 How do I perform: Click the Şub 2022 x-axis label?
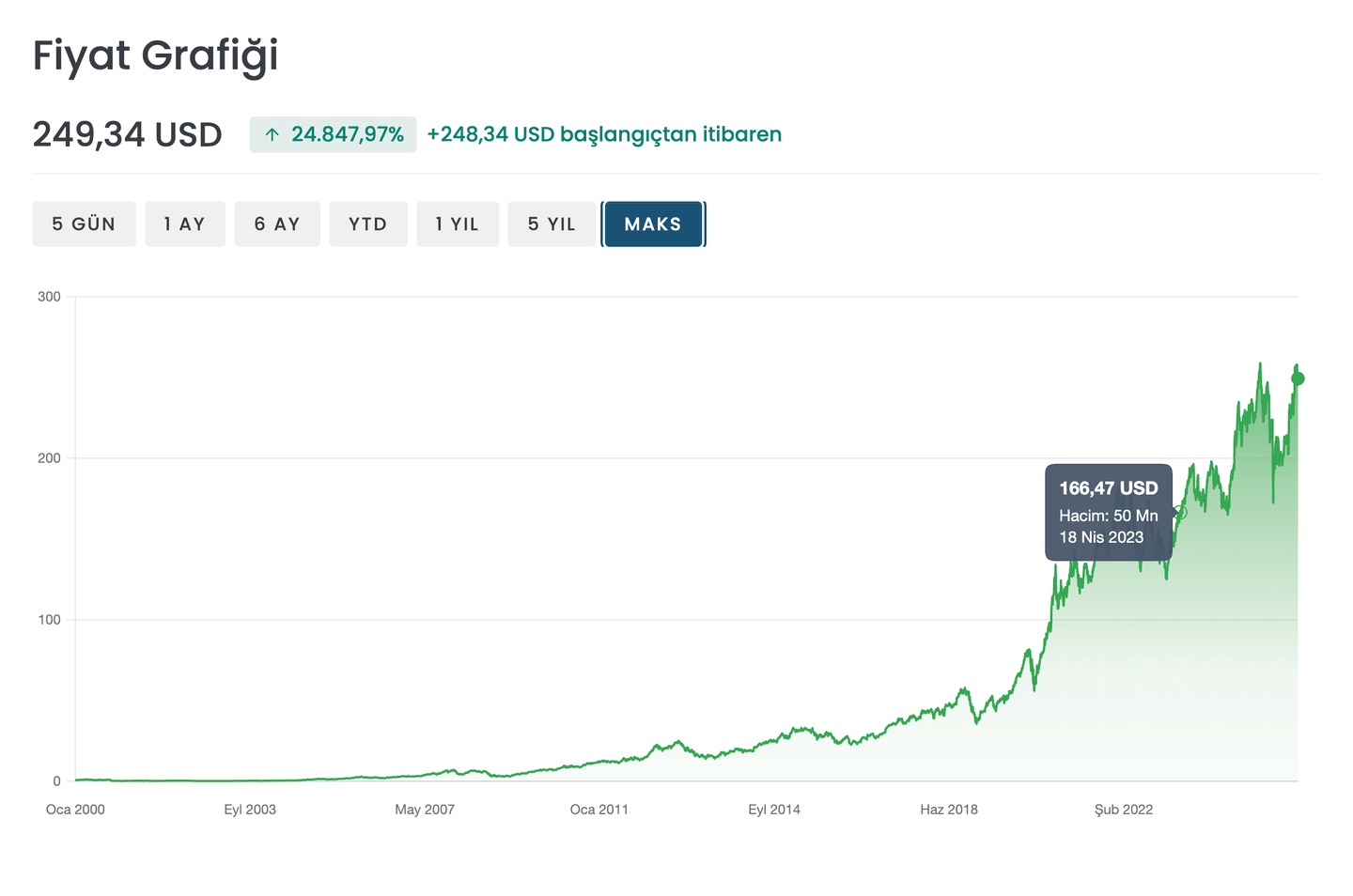(x=1124, y=810)
